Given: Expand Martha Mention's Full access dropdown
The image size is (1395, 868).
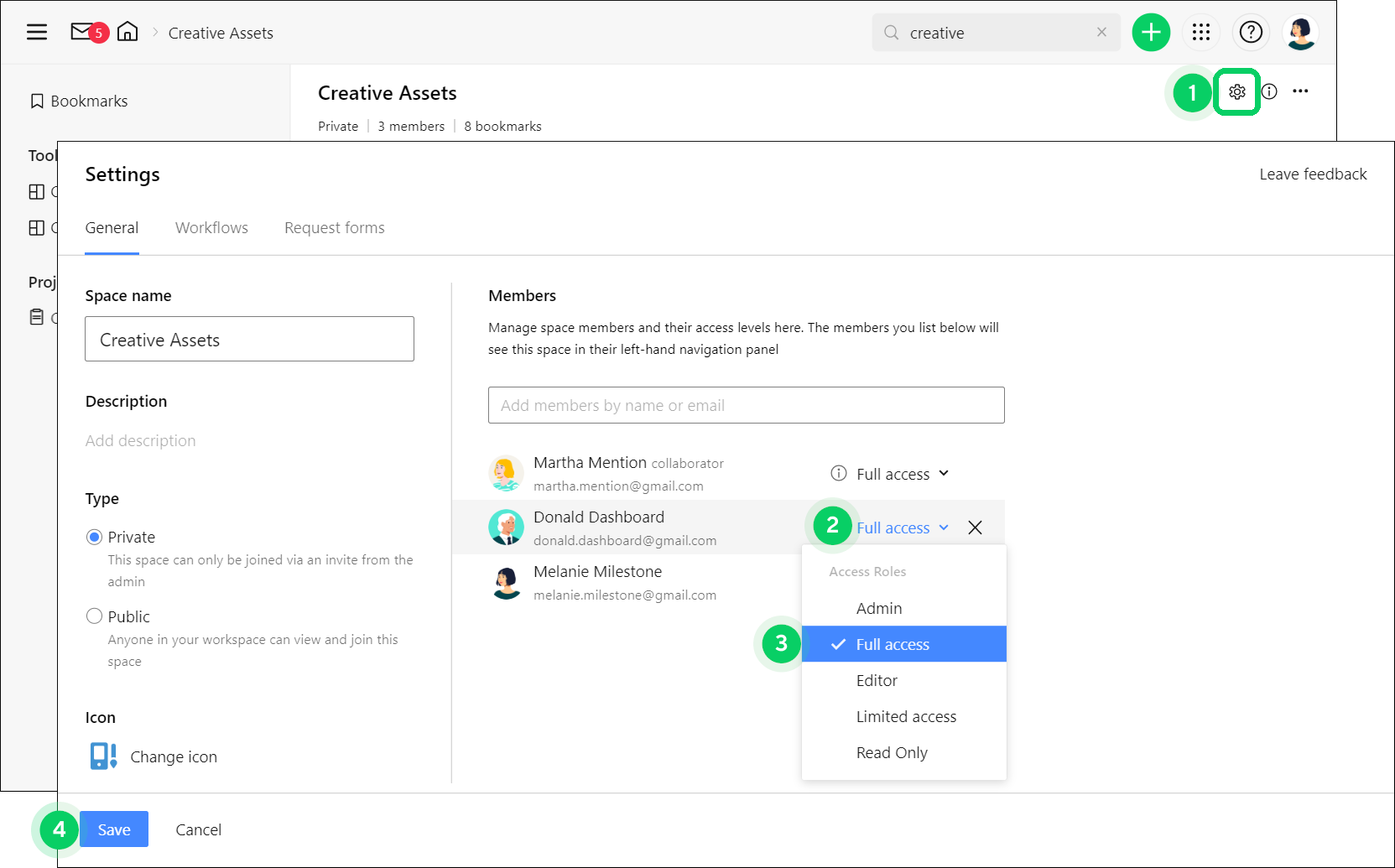Looking at the screenshot, I should [x=903, y=474].
